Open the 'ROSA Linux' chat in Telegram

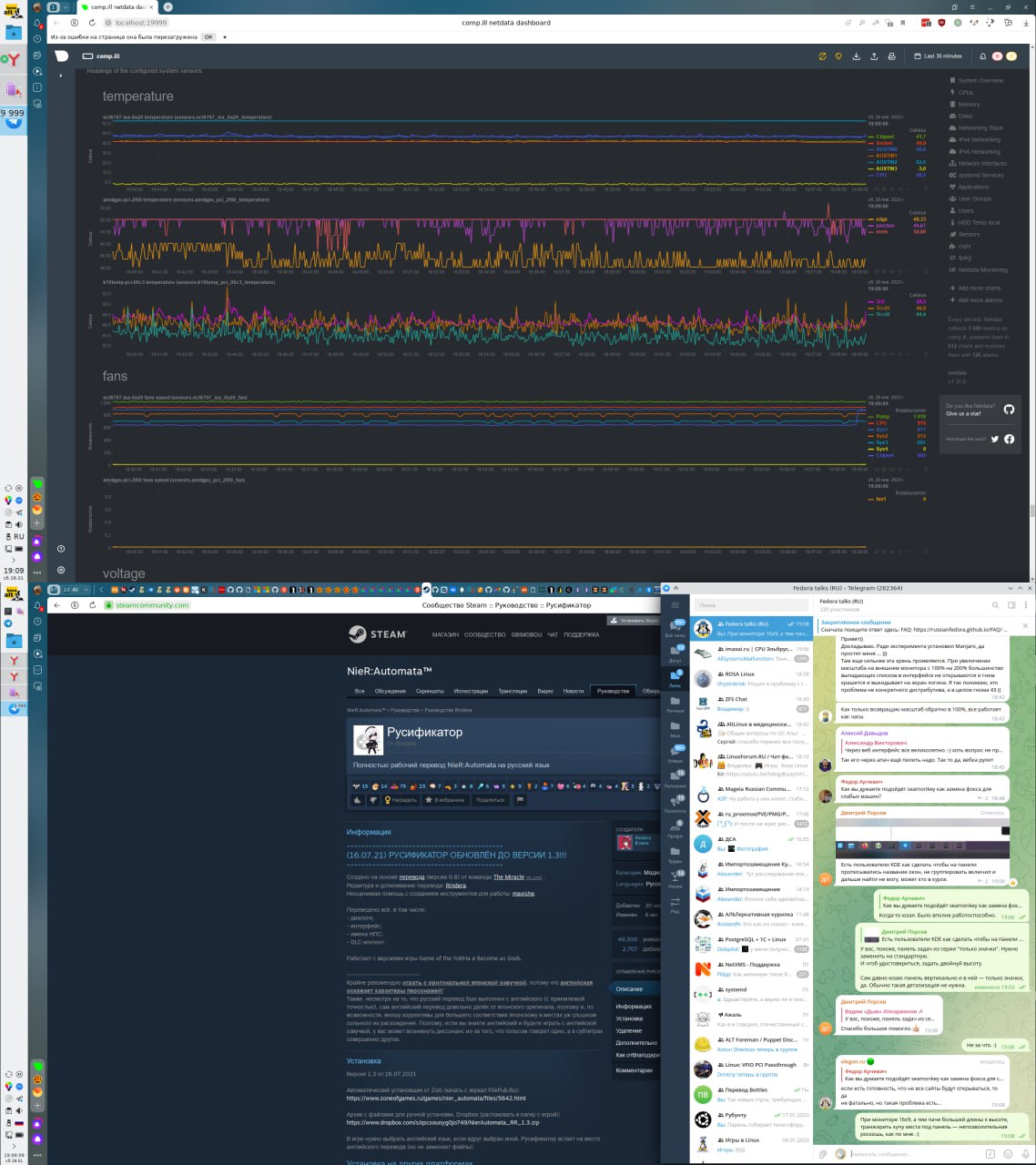[750, 679]
